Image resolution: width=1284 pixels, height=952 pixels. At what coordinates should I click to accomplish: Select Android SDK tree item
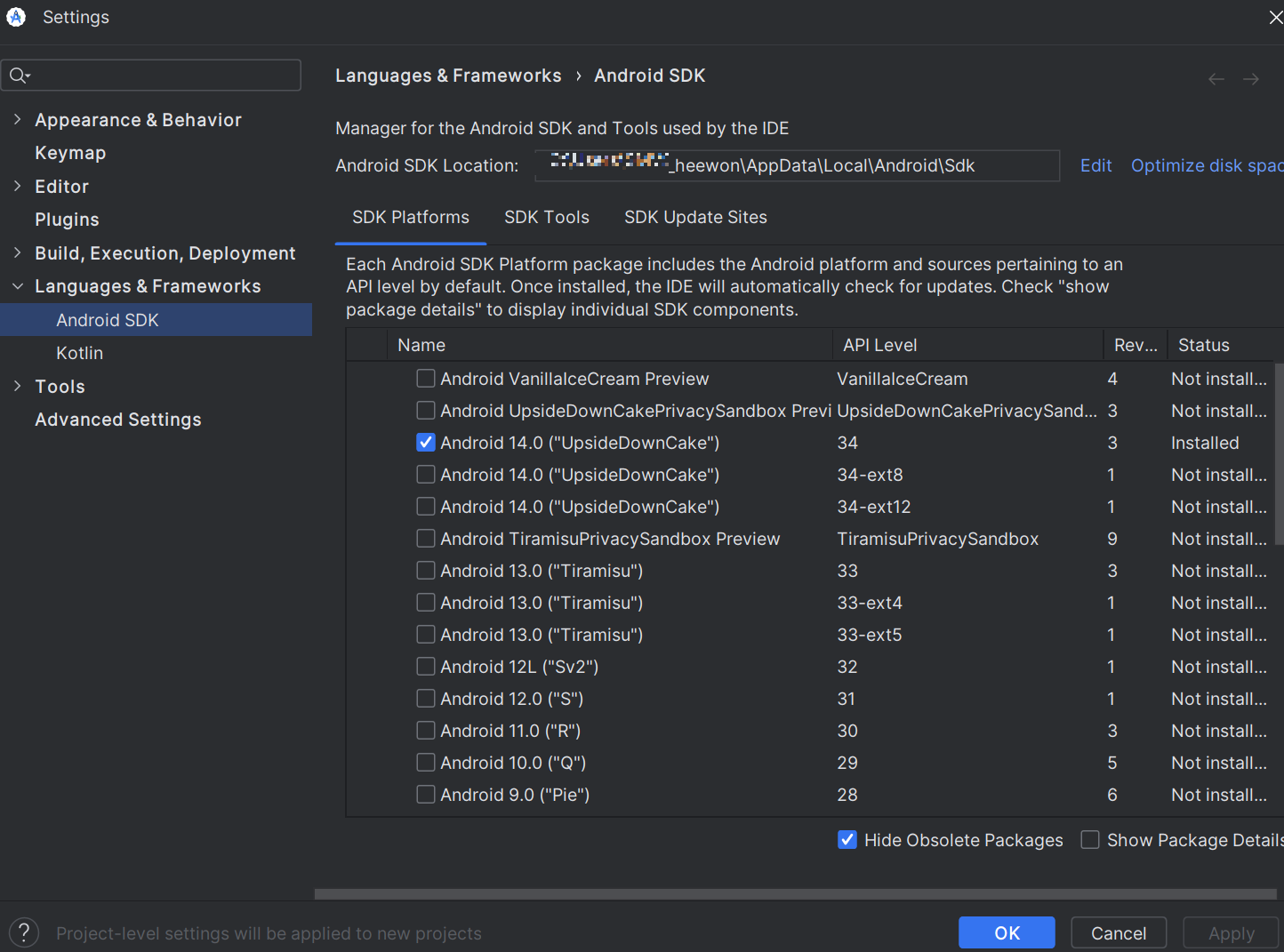click(x=156, y=320)
